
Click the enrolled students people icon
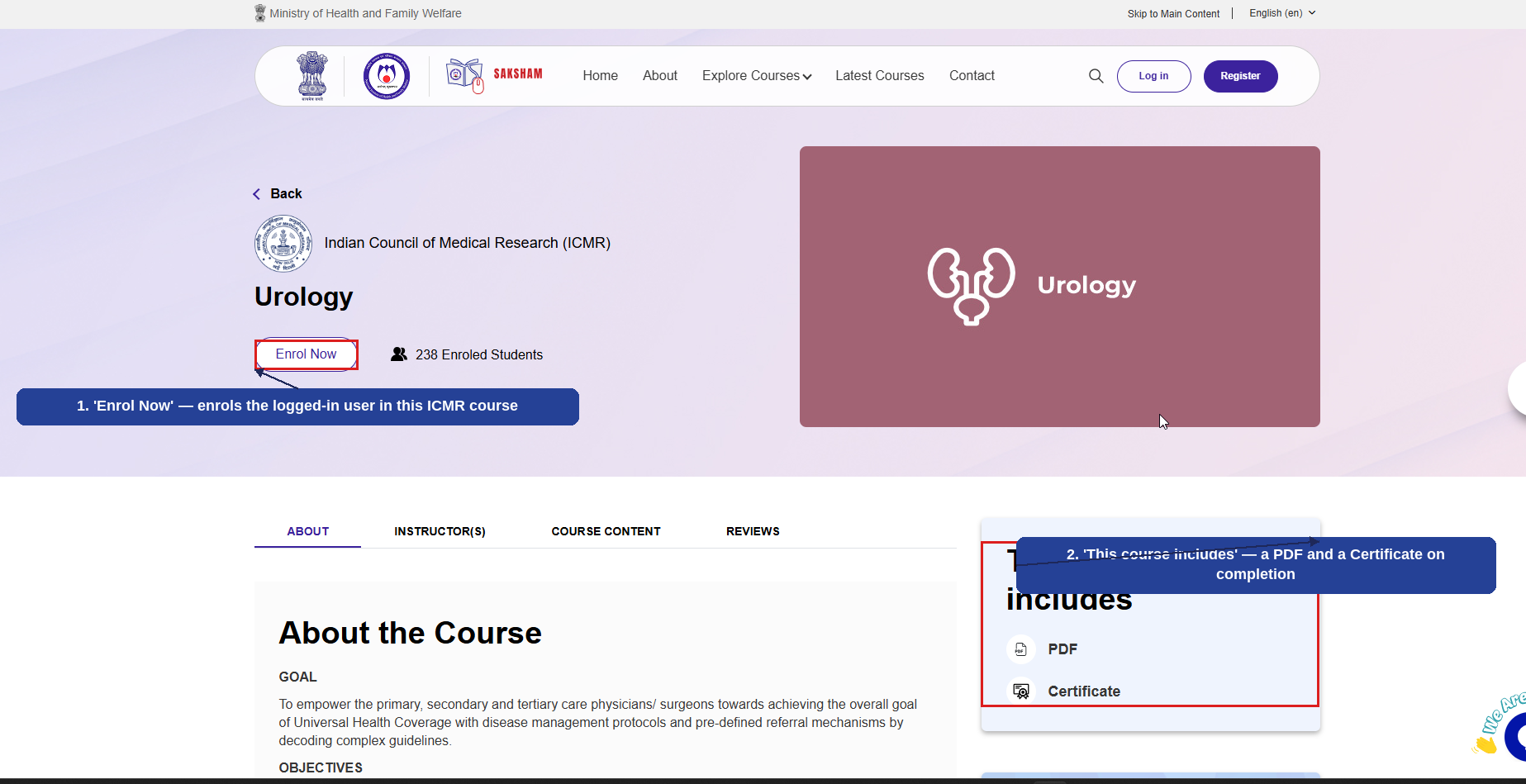coord(399,354)
